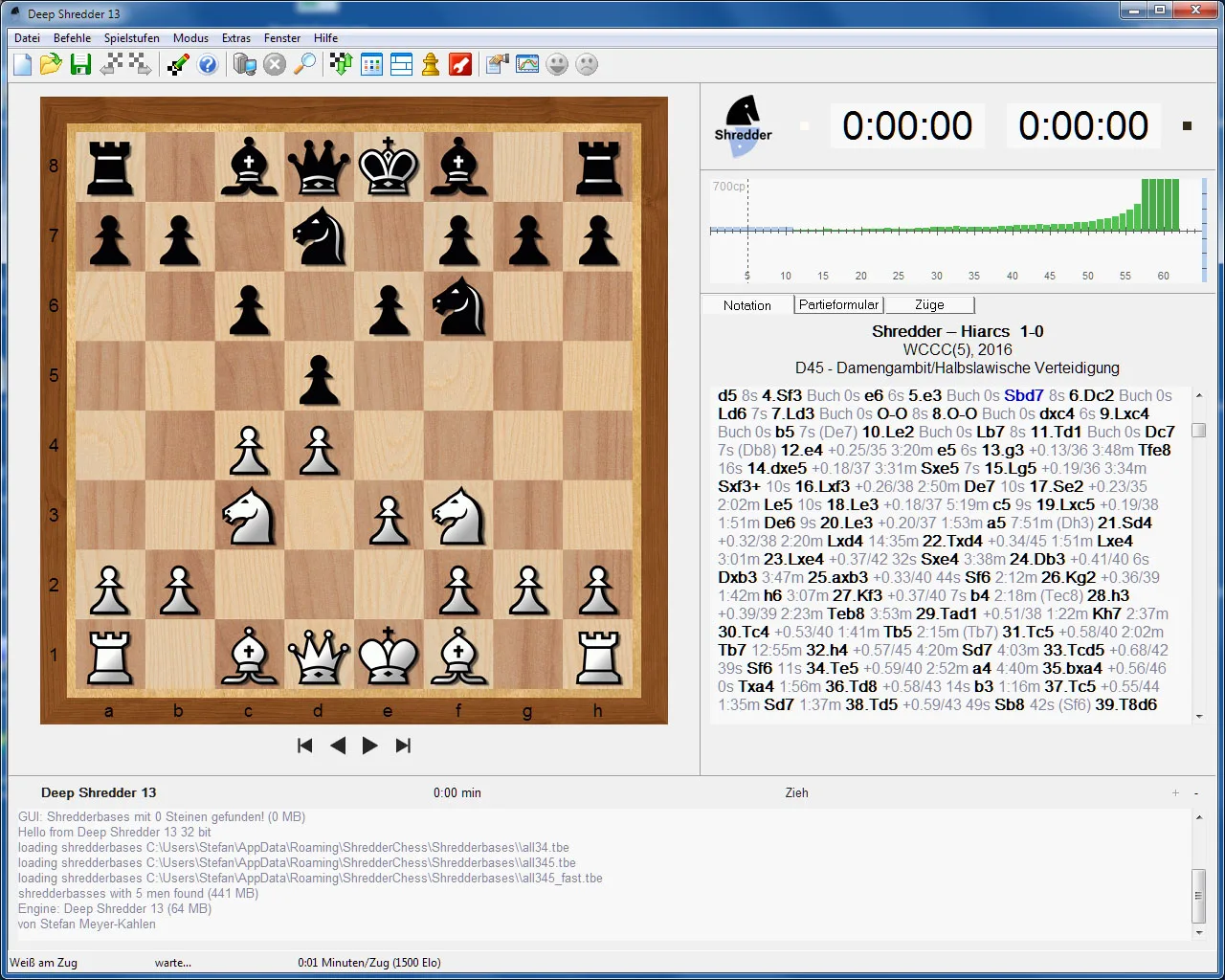
Task: Open the Fenster menu
Action: coord(282,38)
